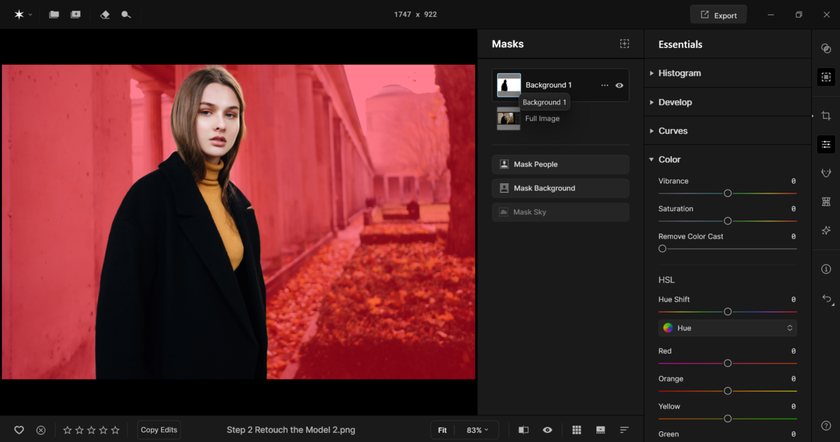Click the Yellow HSL slider handle
Viewport: 840px width, 442px height.
[x=728, y=418]
